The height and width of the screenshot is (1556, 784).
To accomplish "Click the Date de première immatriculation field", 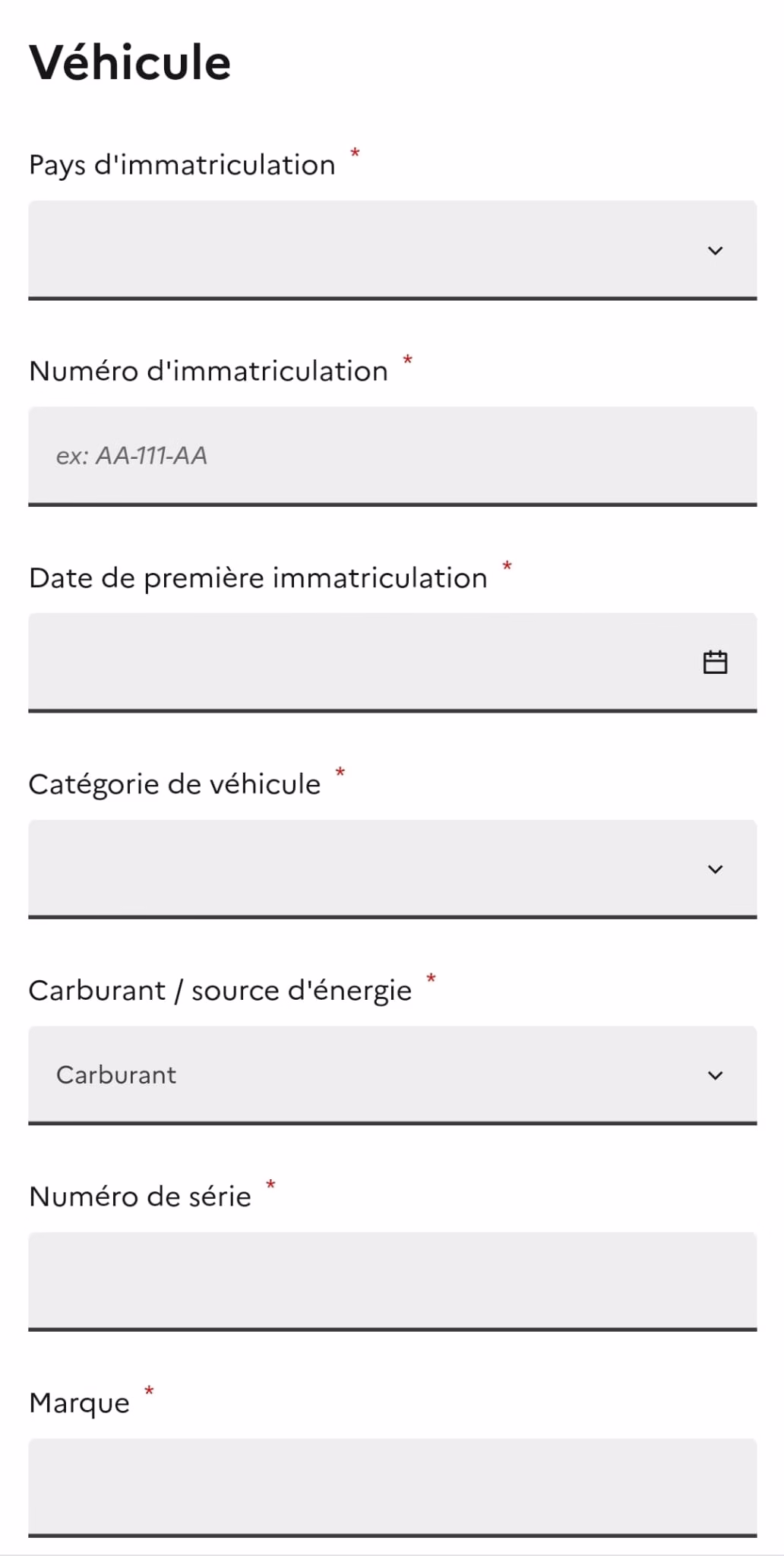I will pyautogui.click(x=393, y=663).
